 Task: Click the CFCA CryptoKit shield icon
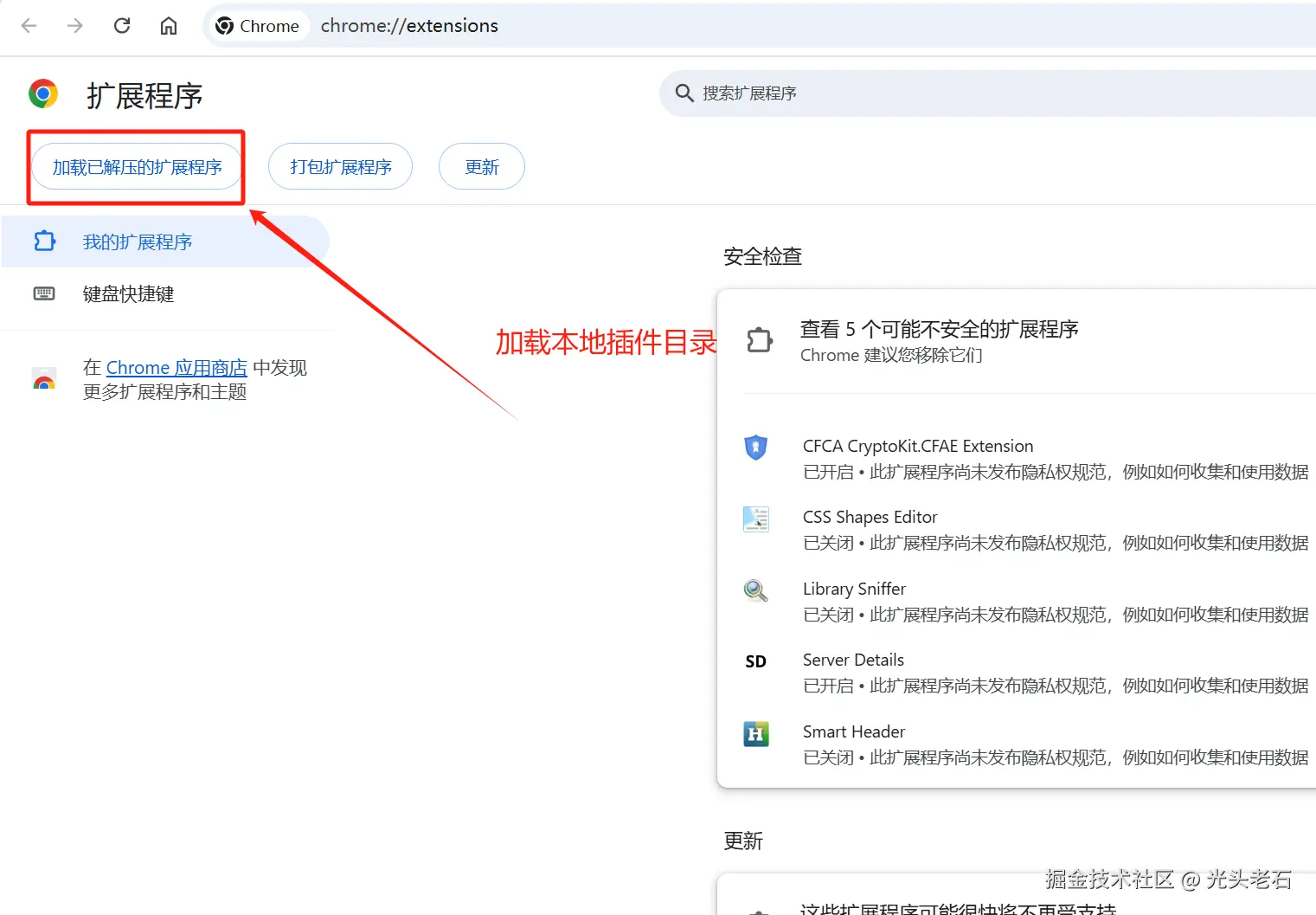click(x=756, y=448)
